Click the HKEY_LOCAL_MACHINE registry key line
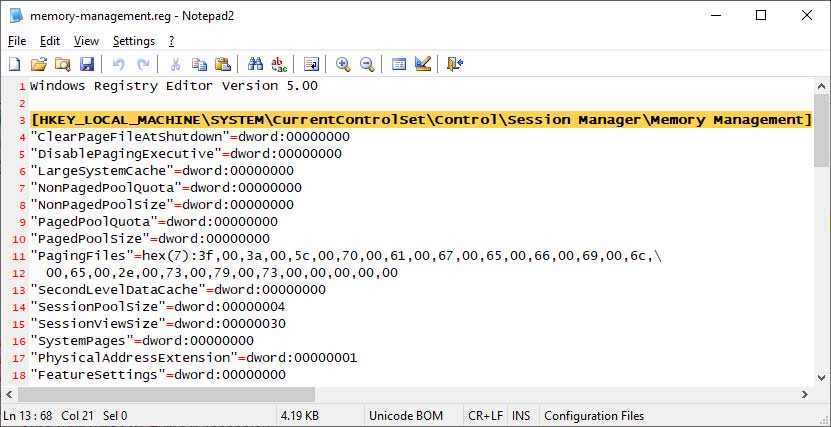 coord(420,121)
